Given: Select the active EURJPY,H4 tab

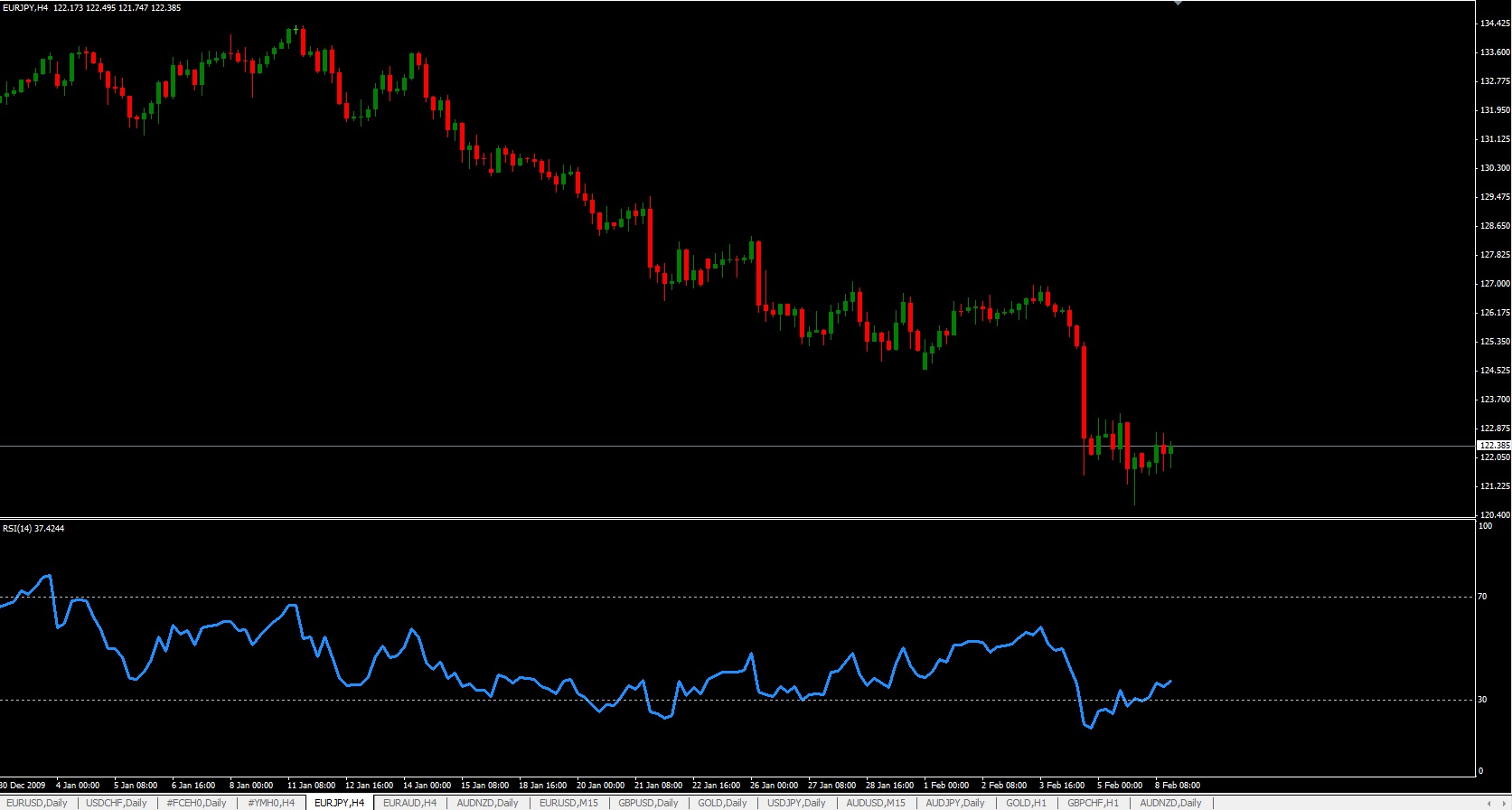Looking at the screenshot, I should 340,803.
